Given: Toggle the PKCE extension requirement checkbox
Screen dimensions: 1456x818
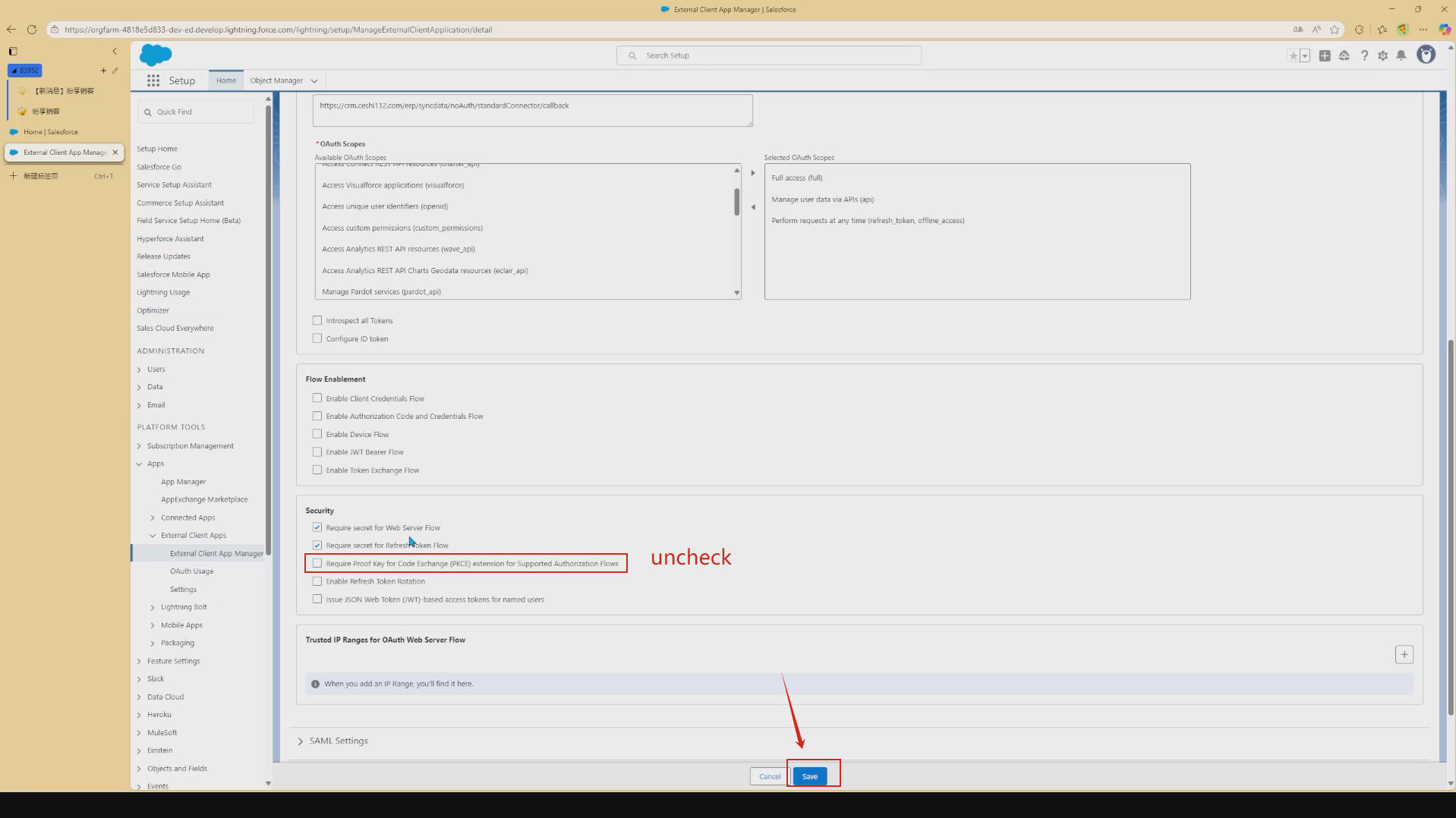Looking at the screenshot, I should click(x=317, y=563).
